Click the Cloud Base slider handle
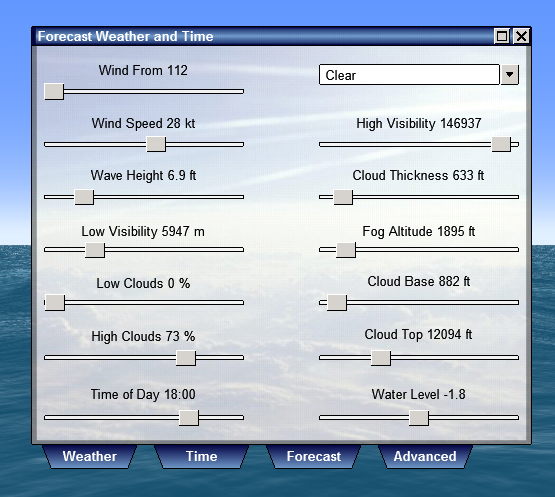 pos(337,303)
